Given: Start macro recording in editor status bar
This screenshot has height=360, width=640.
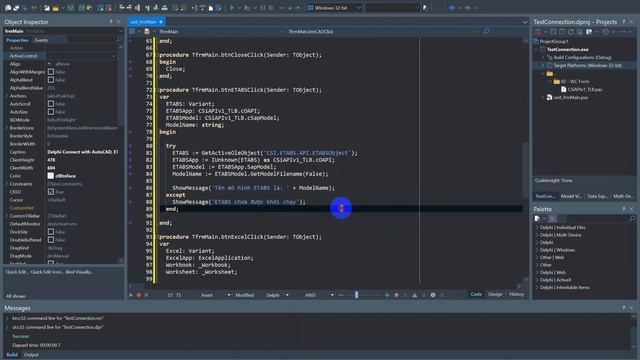Looking at the screenshot, I should (131, 295).
